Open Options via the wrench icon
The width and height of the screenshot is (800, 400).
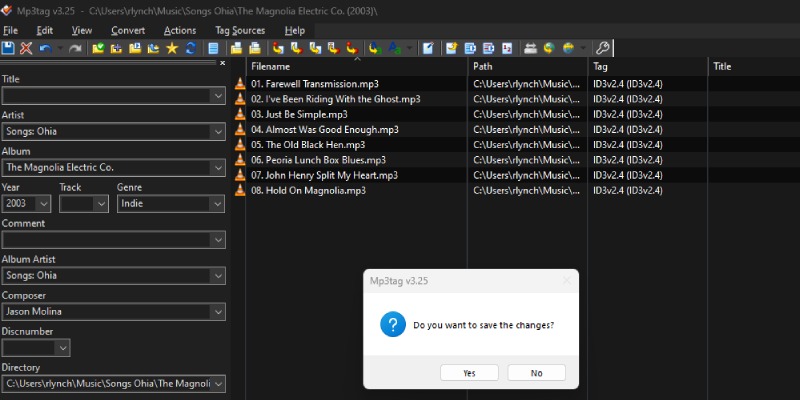(x=603, y=48)
